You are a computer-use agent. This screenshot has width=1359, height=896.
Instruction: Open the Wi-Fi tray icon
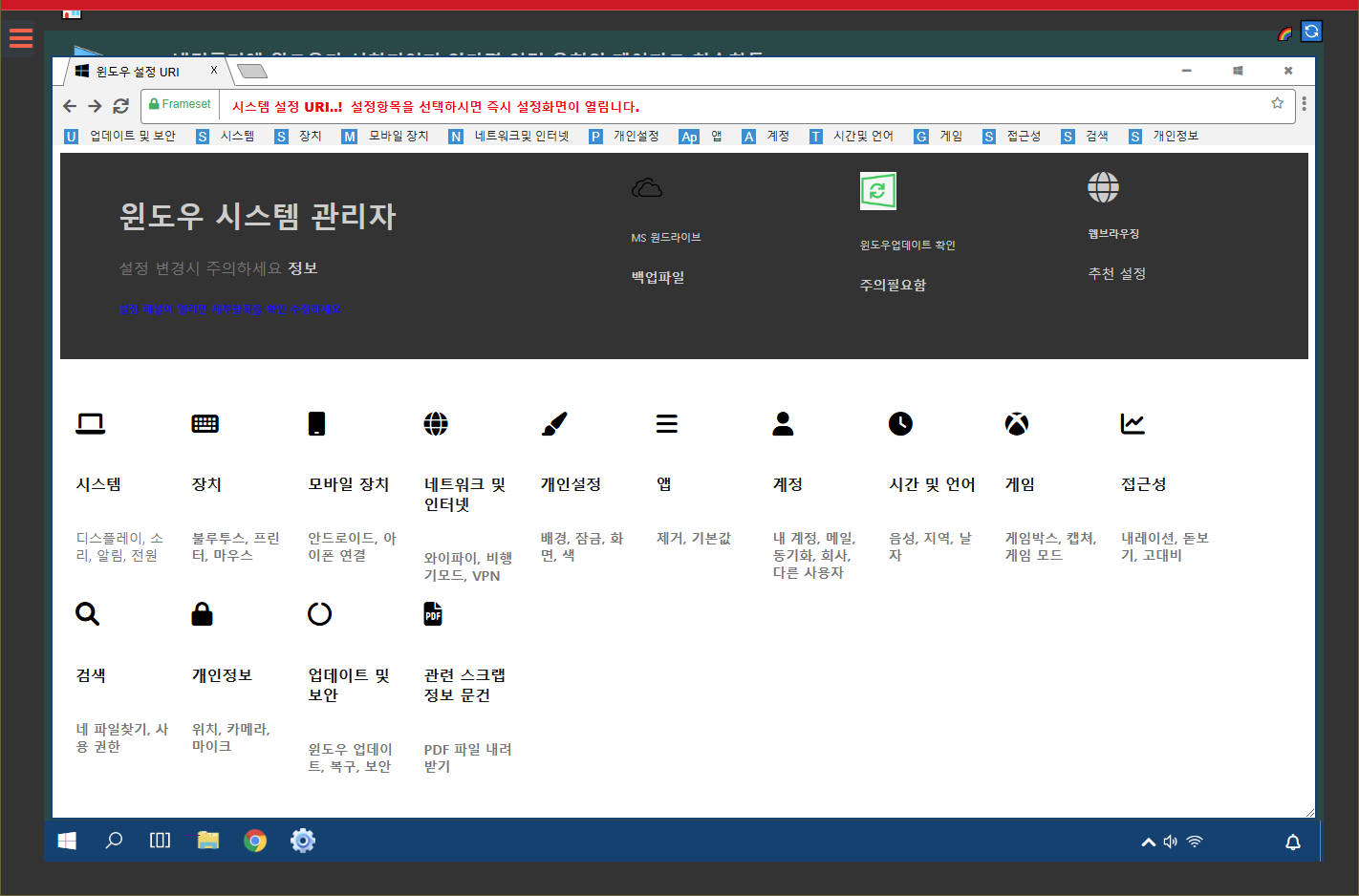click(1195, 842)
